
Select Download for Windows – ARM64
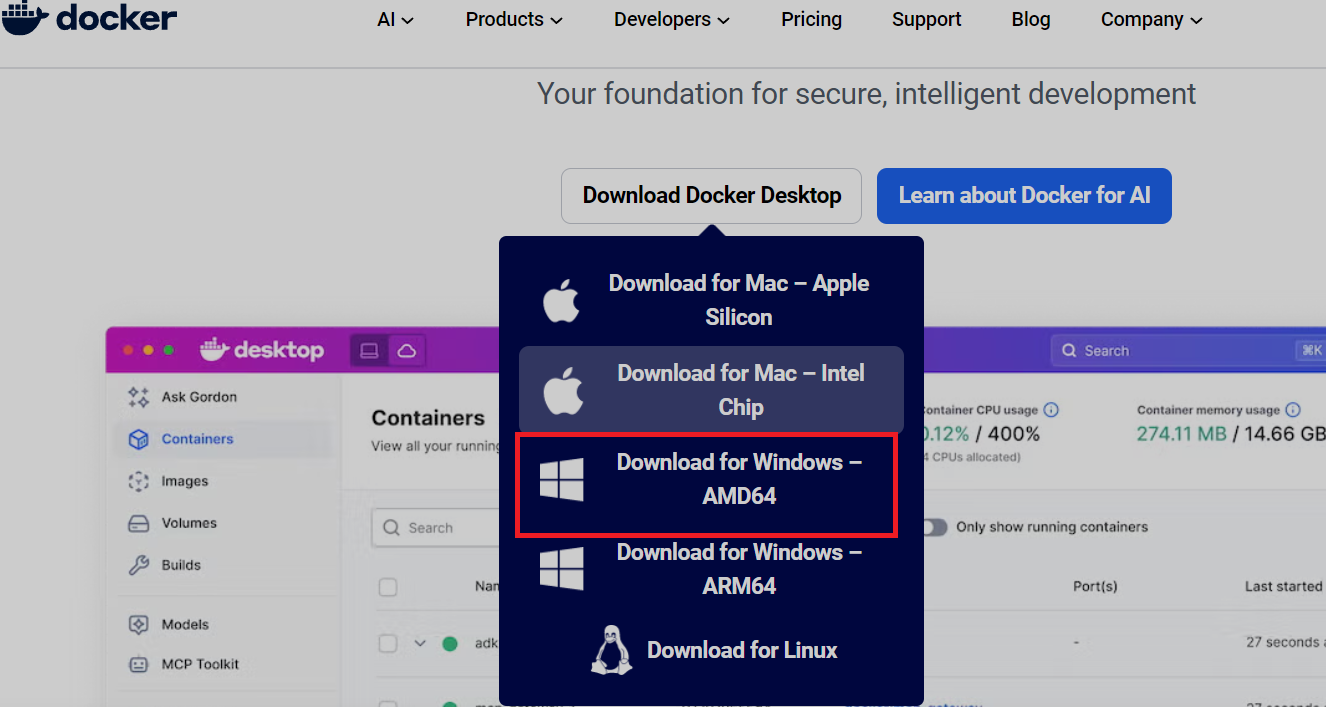coord(711,569)
